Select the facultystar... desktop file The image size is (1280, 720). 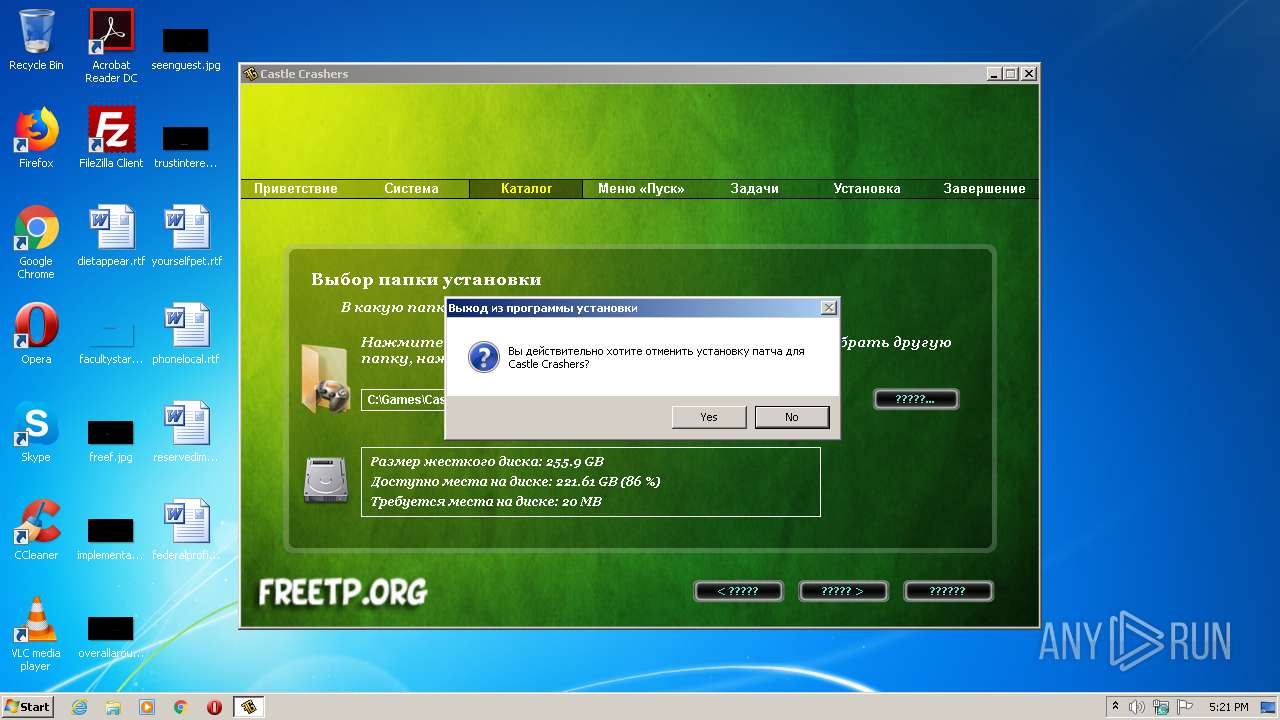pyautogui.click(x=111, y=342)
